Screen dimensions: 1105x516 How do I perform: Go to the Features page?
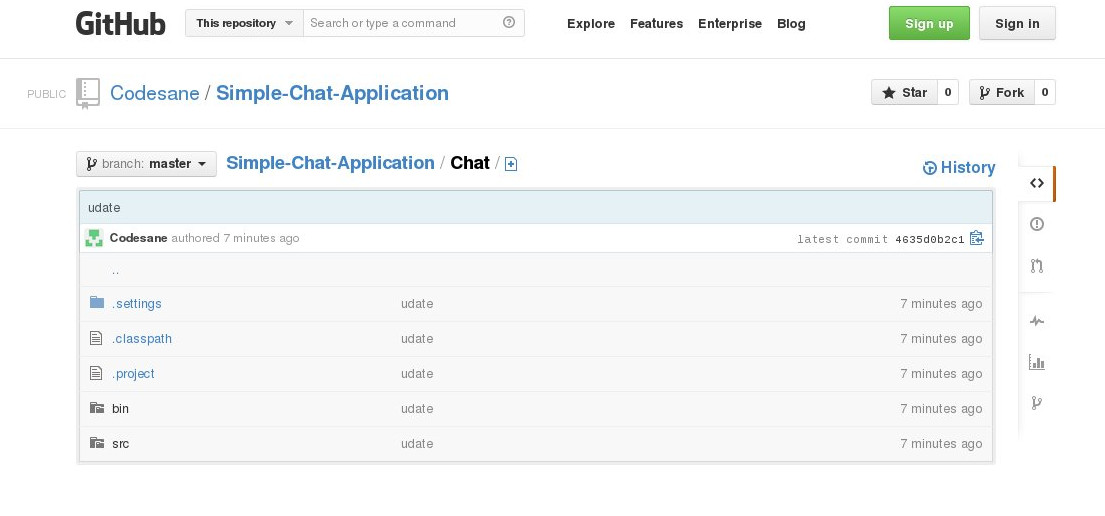click(x=656, y=23)
